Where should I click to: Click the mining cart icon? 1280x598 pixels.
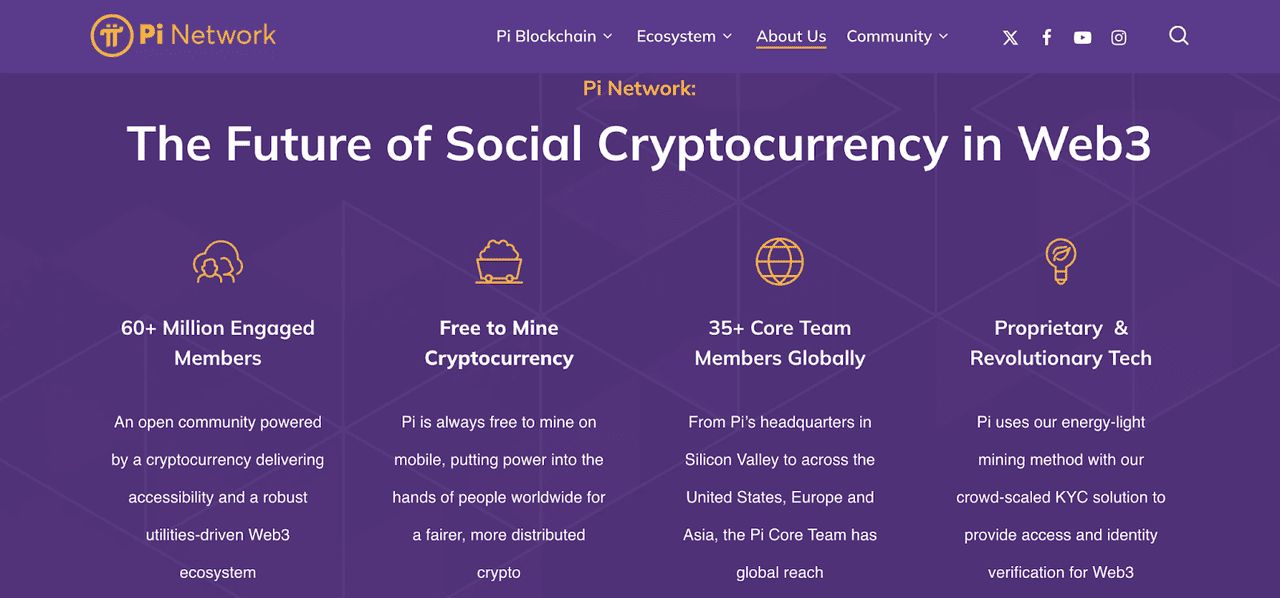point(498,260)
